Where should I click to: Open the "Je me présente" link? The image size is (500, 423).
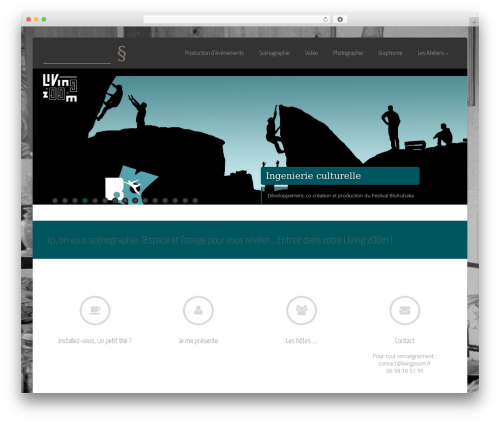pos(198,341)
